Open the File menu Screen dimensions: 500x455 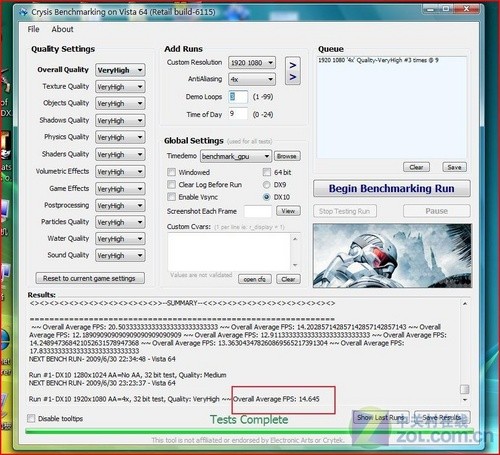tap(33, 29)
